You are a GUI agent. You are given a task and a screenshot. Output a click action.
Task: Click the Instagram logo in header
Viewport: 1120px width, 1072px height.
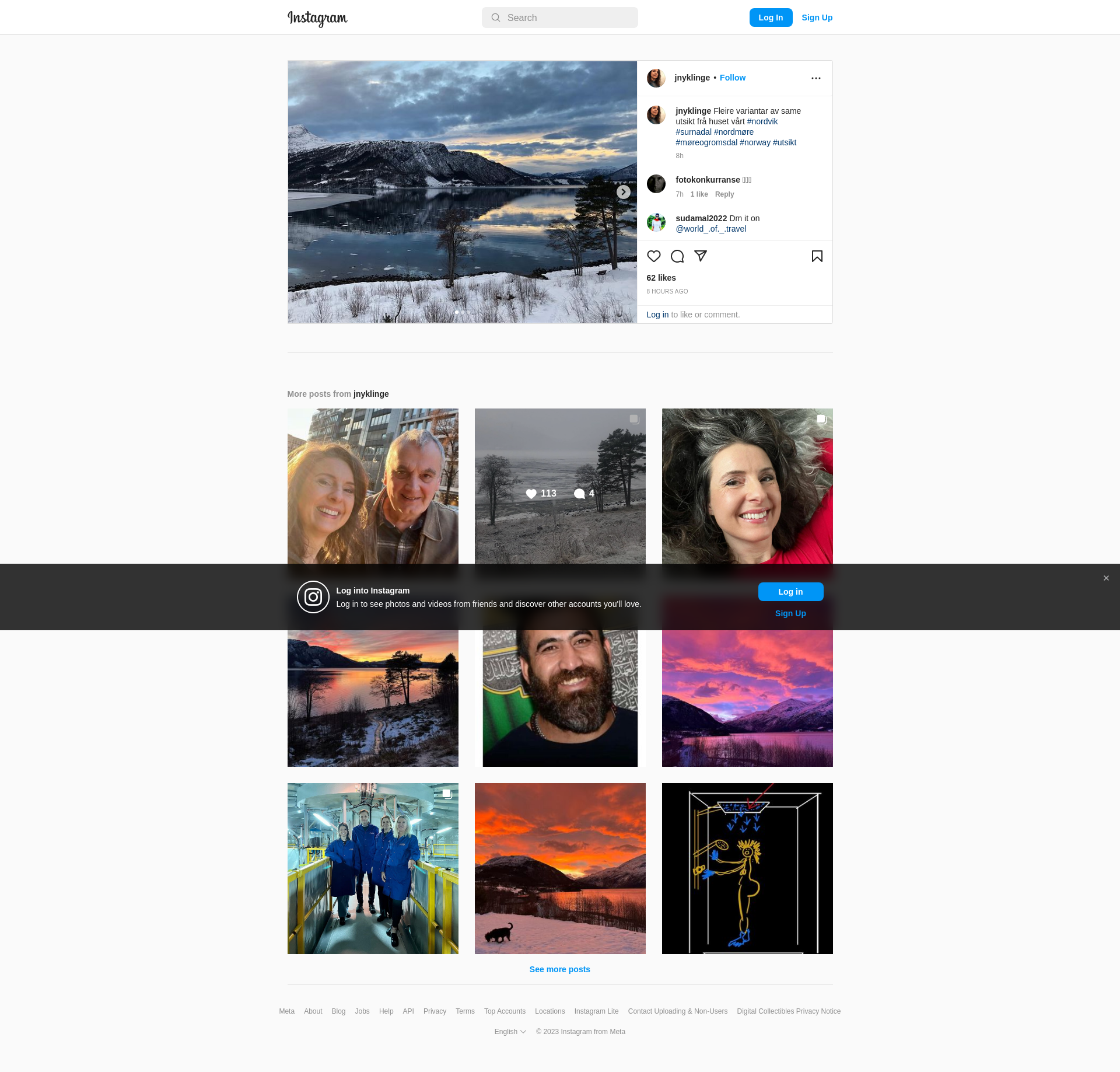pos(317,18)
